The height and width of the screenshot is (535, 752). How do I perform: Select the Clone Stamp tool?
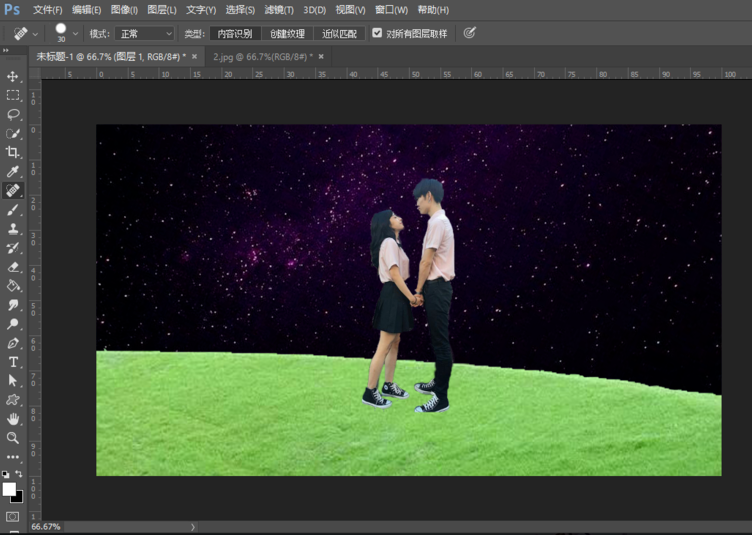click(x=13, y=229)
